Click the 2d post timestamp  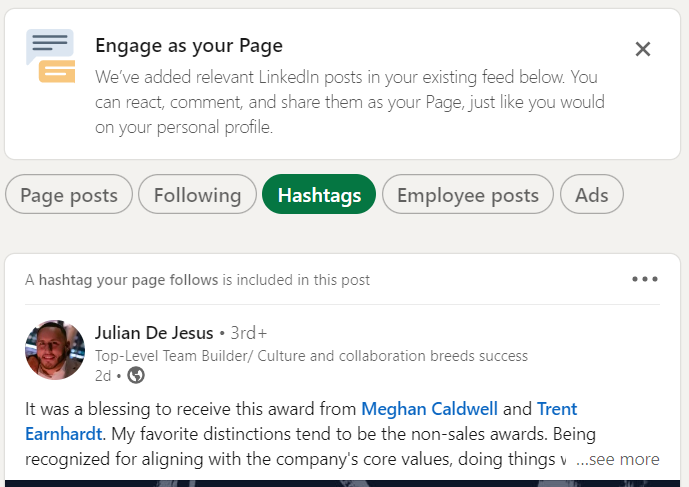(x=103, y=376)
